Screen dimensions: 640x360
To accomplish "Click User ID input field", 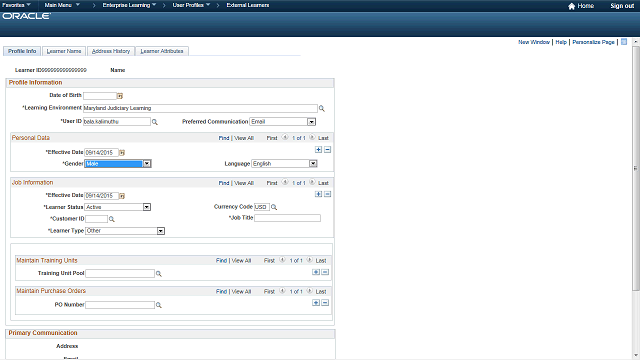I will [117, 122].
